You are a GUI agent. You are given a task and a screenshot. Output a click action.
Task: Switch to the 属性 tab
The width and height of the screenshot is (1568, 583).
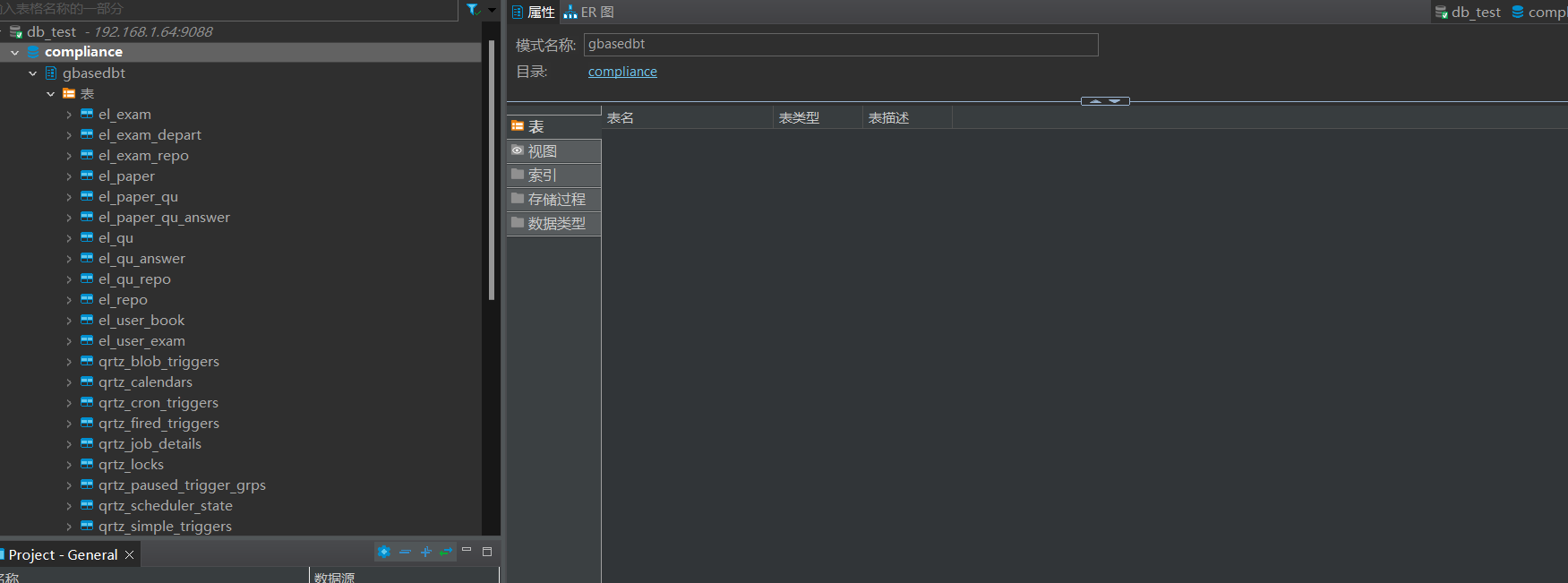pyautogui.click(x=534, y=13)
